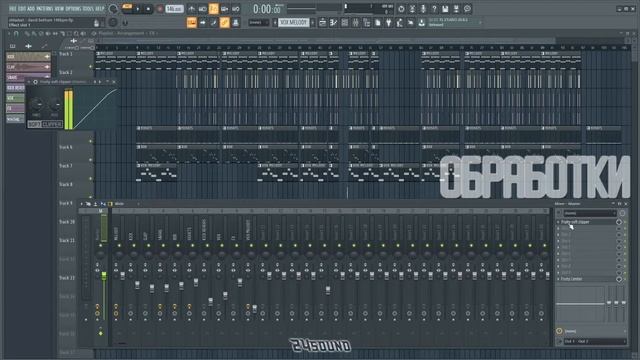Toggle the loop recording icon

click(x=236, y=9)
